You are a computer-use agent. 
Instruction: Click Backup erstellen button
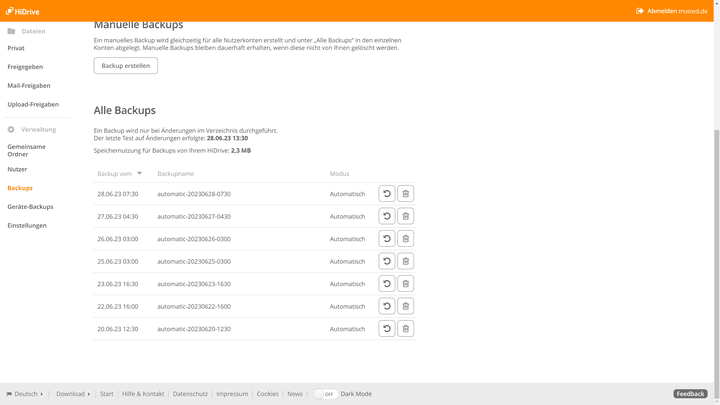coord(126,66)
